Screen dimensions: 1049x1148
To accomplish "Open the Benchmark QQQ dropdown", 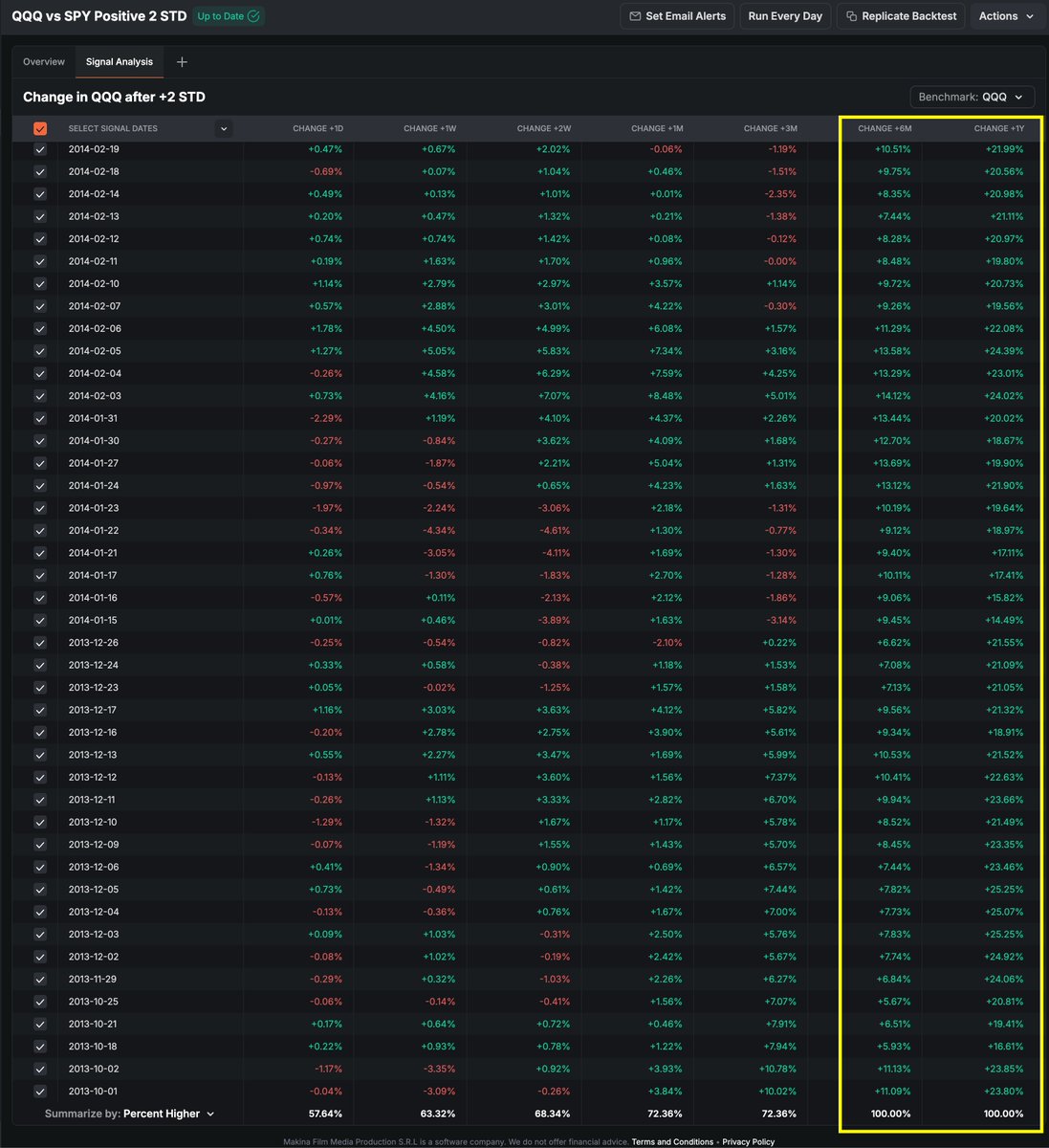I will 972,97.
